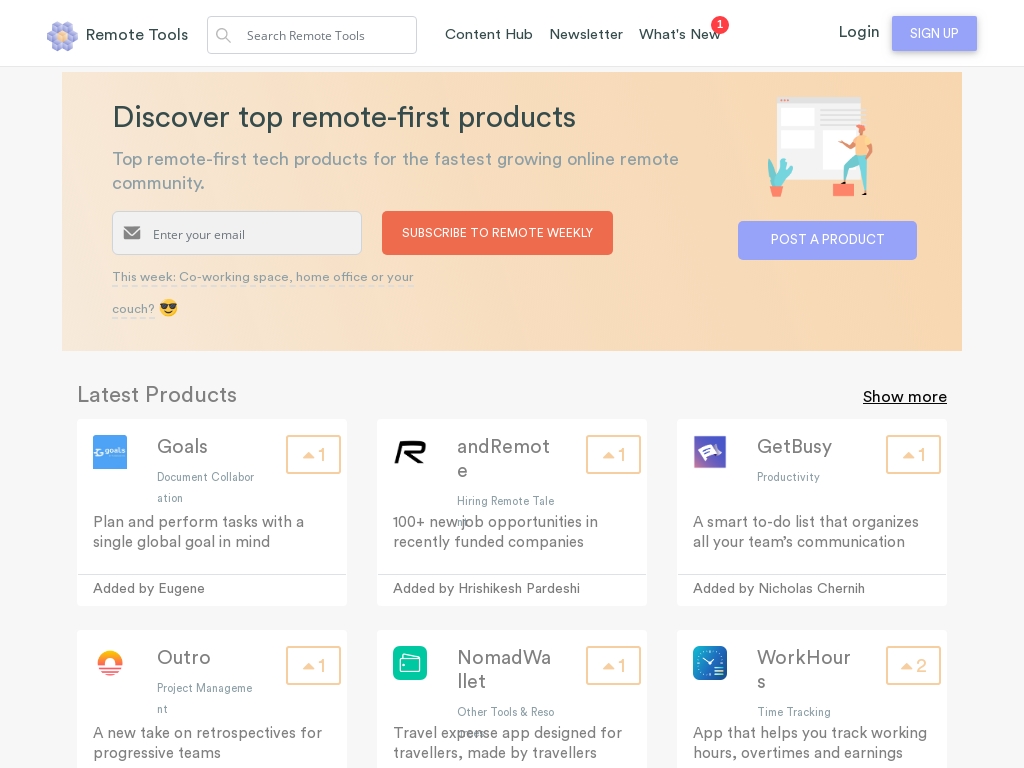Image resolution: width=1024 pixels, height=768 pixels.
Task: Click the NomadWallet wallet icon
Action: [410, 663]
